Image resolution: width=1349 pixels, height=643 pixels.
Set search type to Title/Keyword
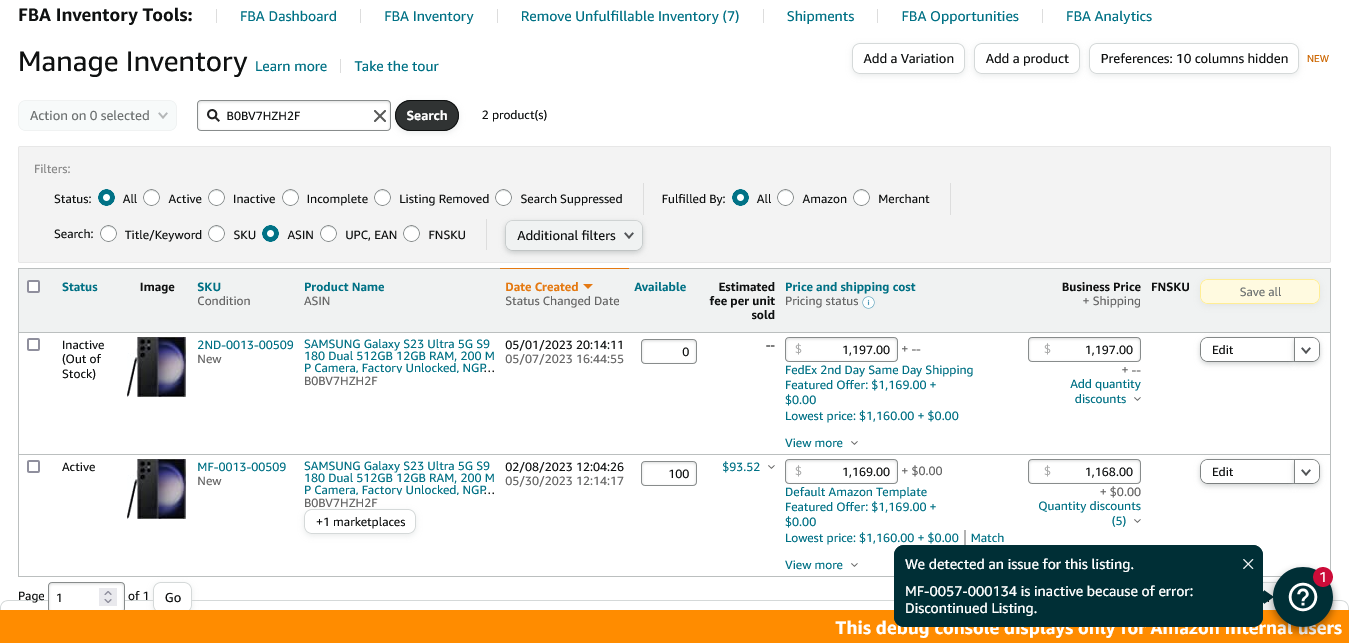click(109, 234)
